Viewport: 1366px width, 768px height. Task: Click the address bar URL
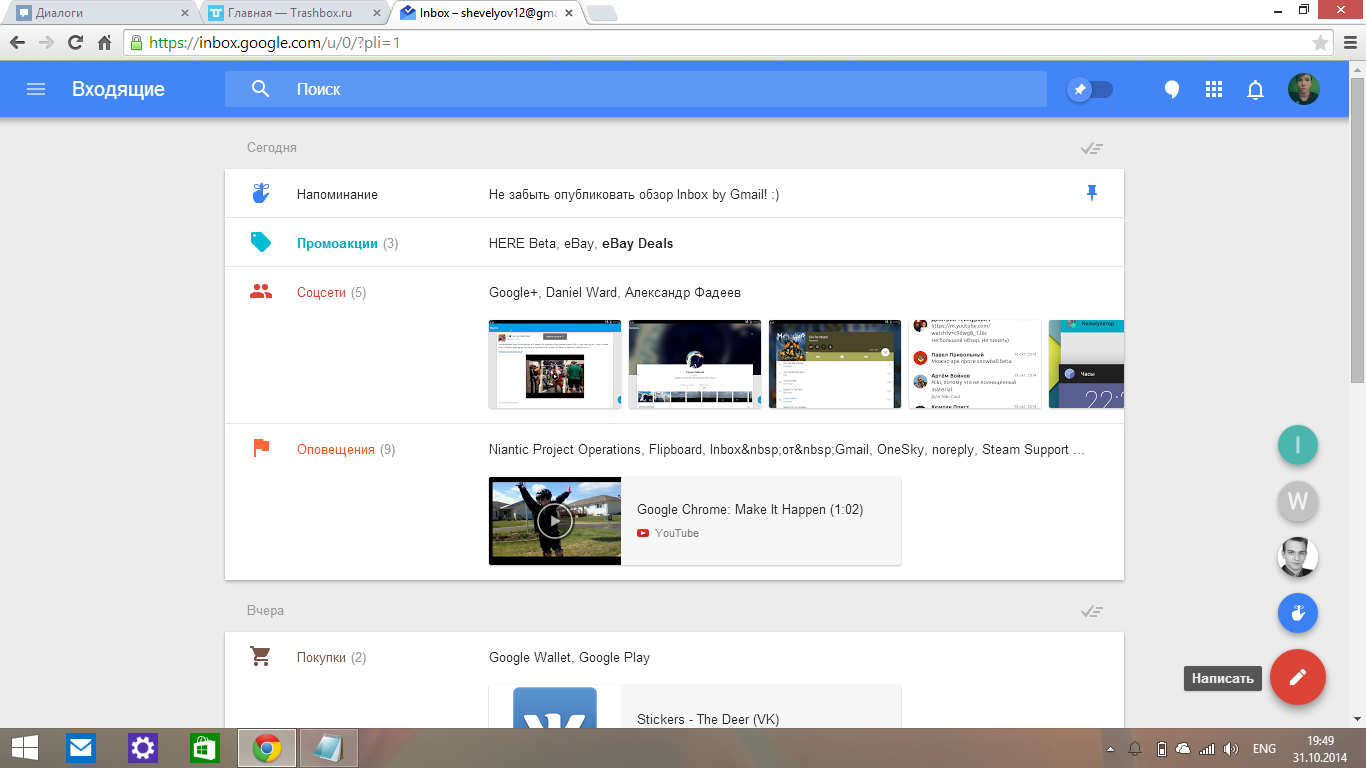(275, 43)
